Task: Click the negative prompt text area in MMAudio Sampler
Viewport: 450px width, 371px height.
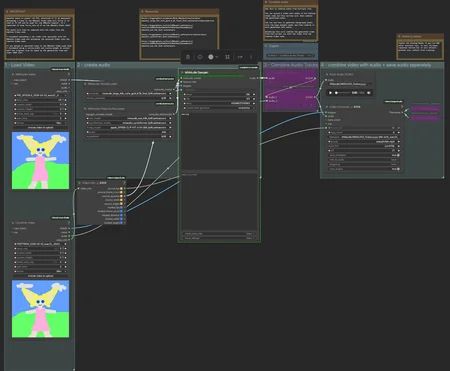Action: [219, 201]
